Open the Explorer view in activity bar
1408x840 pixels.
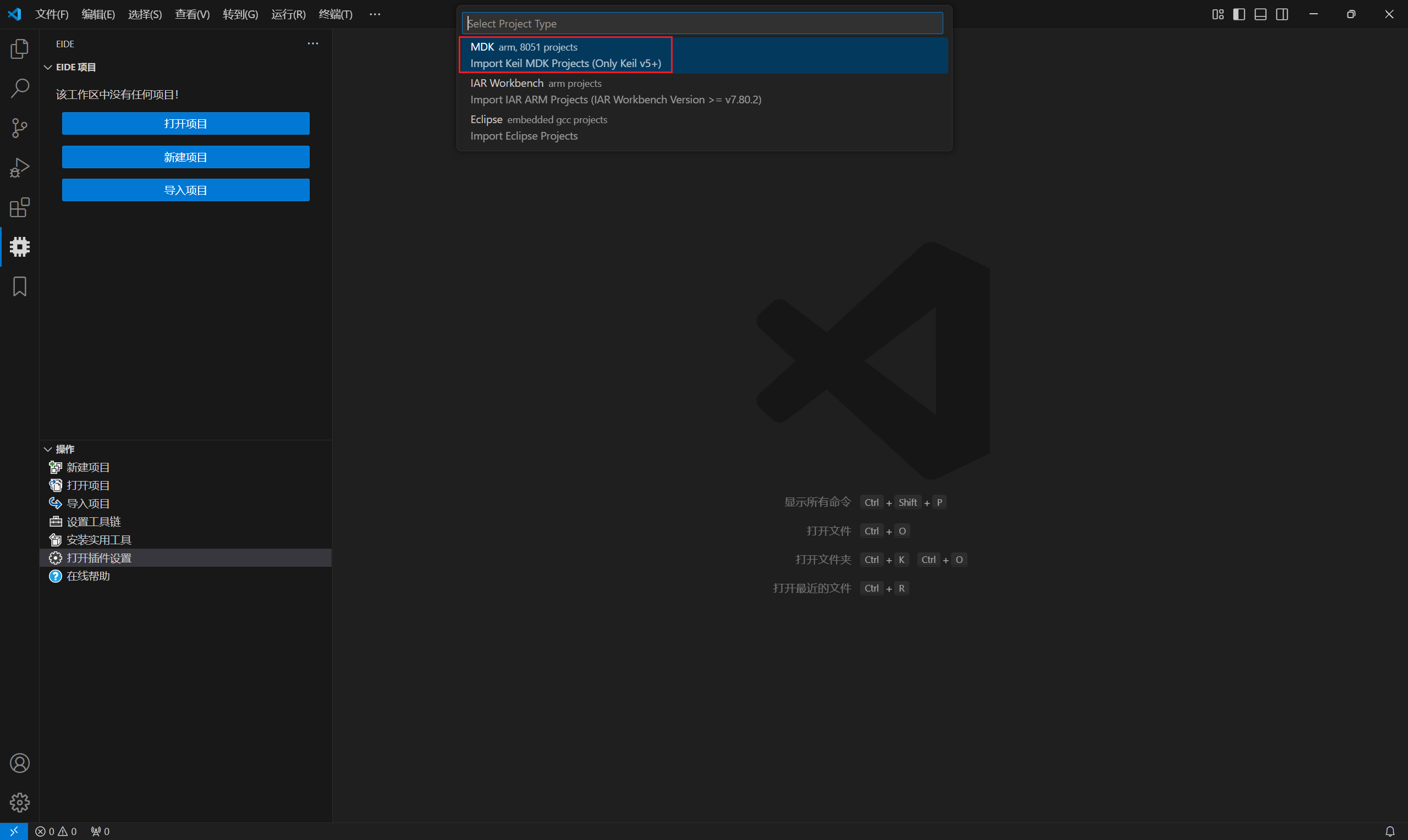point(19,49)
